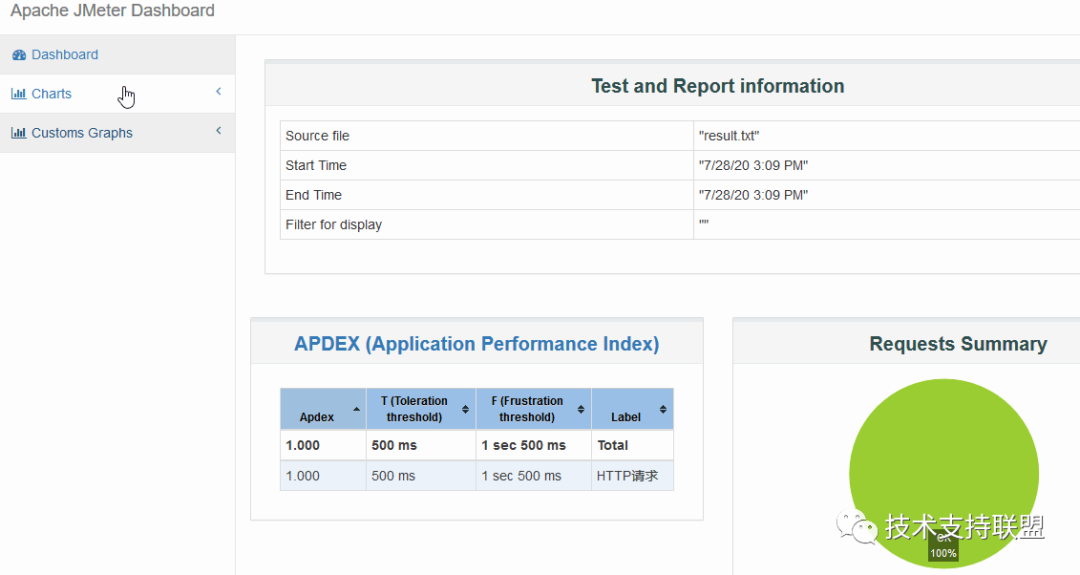This screenshot has width=1080, height=575.
Task: Click APDEX (Application Performance Index) heading link
Action: pyautogui.click(x=477, y=344)
